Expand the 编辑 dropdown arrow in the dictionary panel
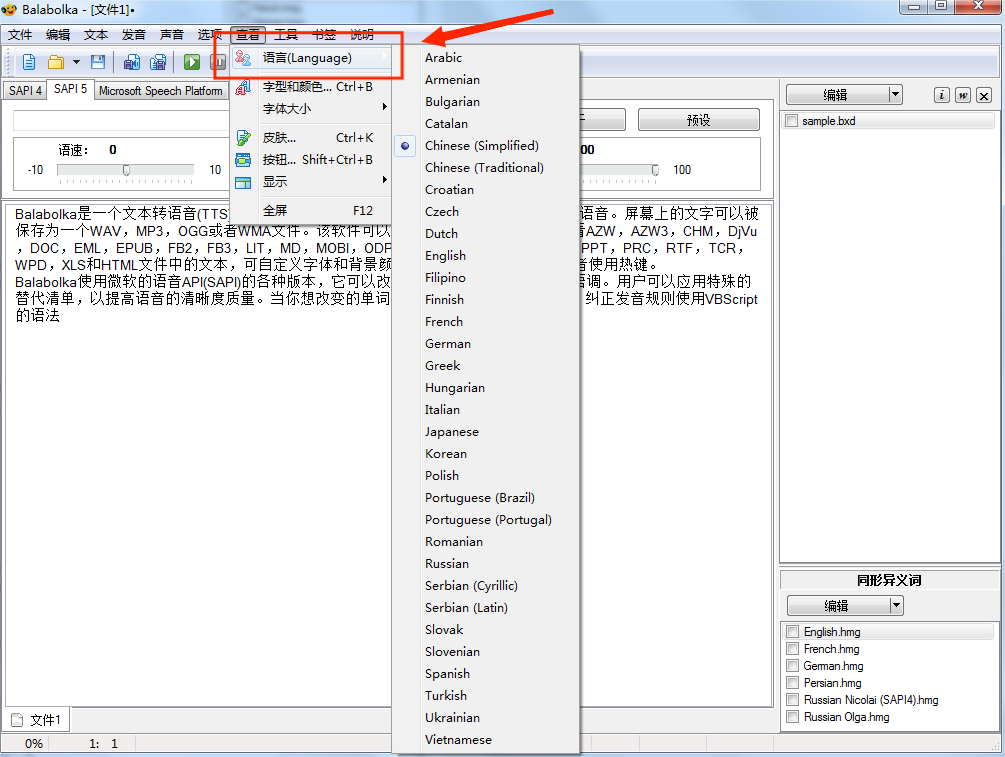The width and height of the screenshot is (1005, 757). (x=895, y=95)
